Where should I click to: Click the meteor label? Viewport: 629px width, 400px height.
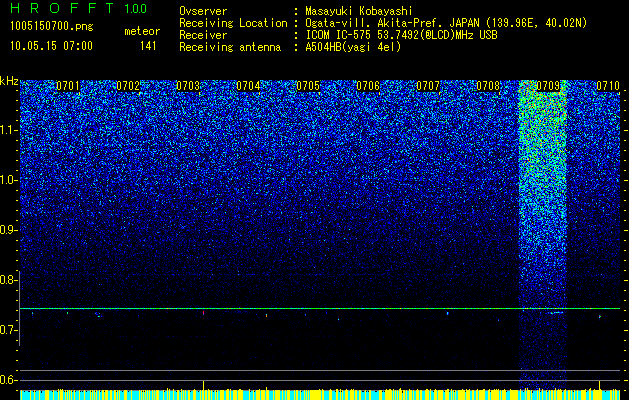[142, 31]
